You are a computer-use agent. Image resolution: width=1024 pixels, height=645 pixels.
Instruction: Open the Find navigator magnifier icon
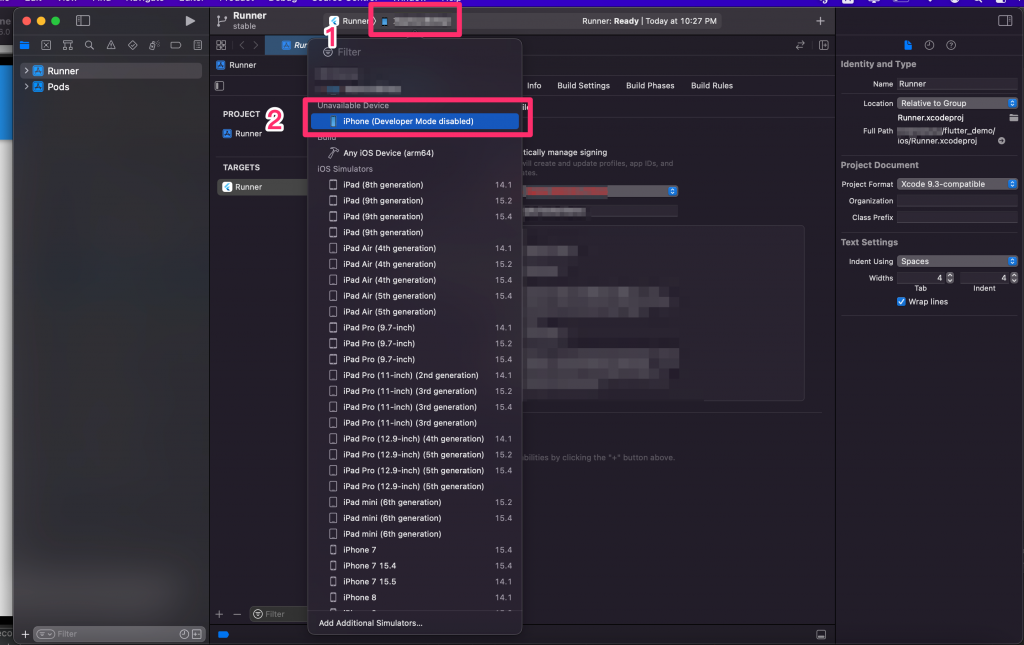tap(89, 45)
